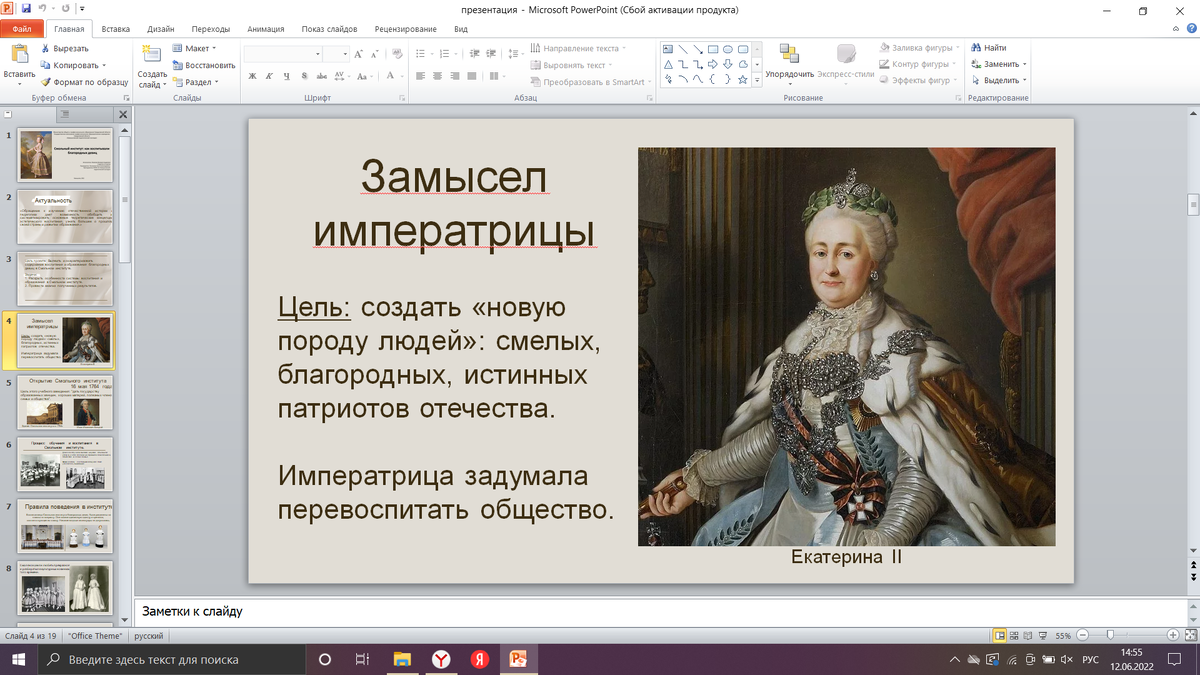Insert oval shape from shapes gallery
The width and height of the screenshot is (1200, 675).
click(728, 49)
